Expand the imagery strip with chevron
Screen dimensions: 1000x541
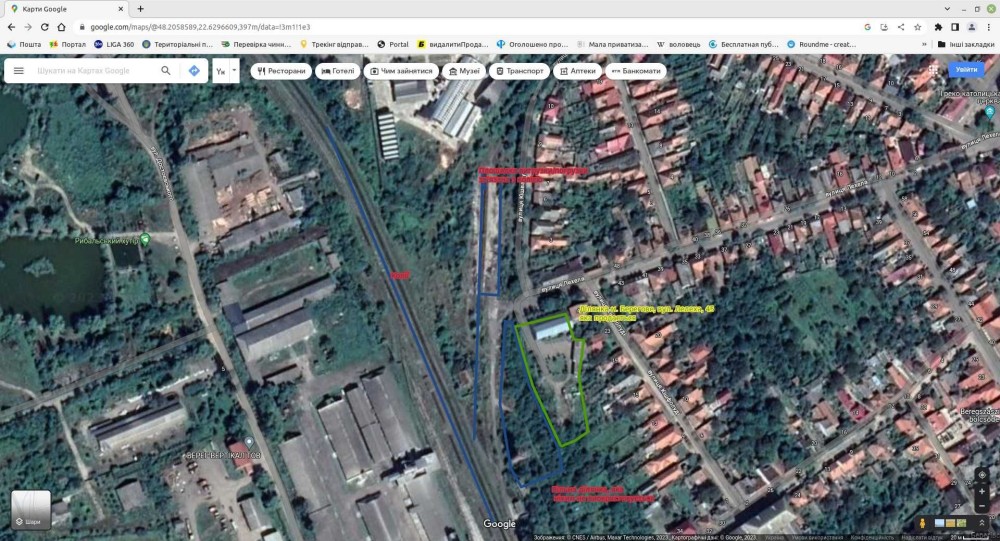click(981, 523)
